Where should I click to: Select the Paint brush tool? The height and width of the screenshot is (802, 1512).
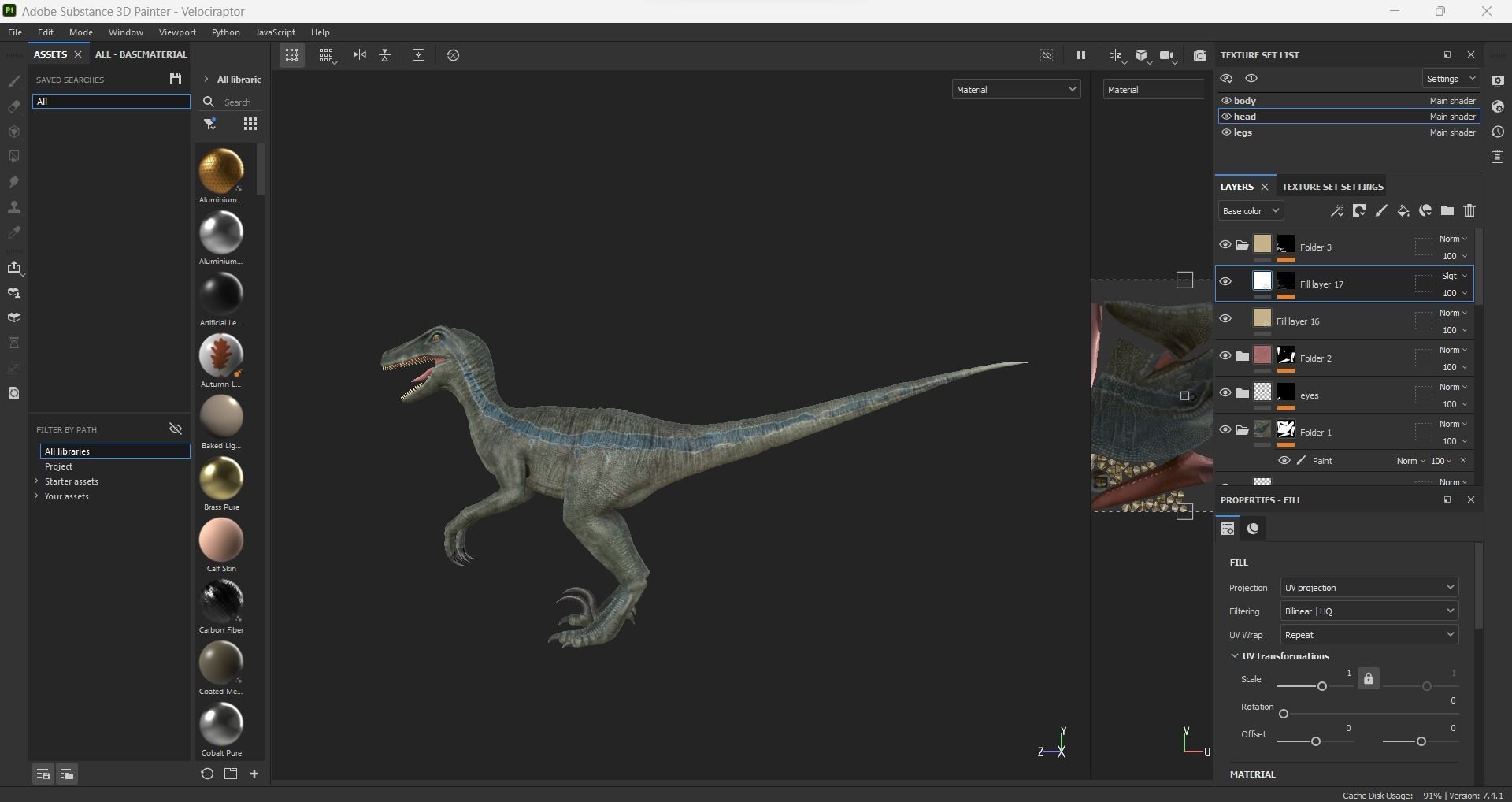click(x=14, y=81)
